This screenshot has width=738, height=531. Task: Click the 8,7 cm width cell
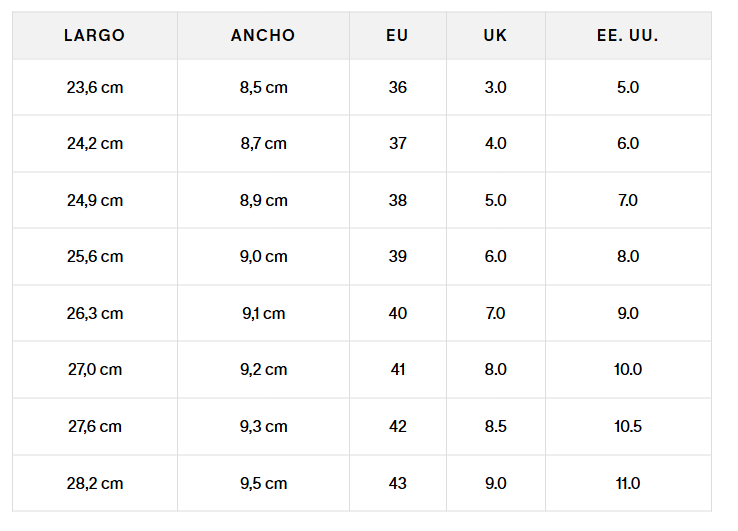pos(263,143)
